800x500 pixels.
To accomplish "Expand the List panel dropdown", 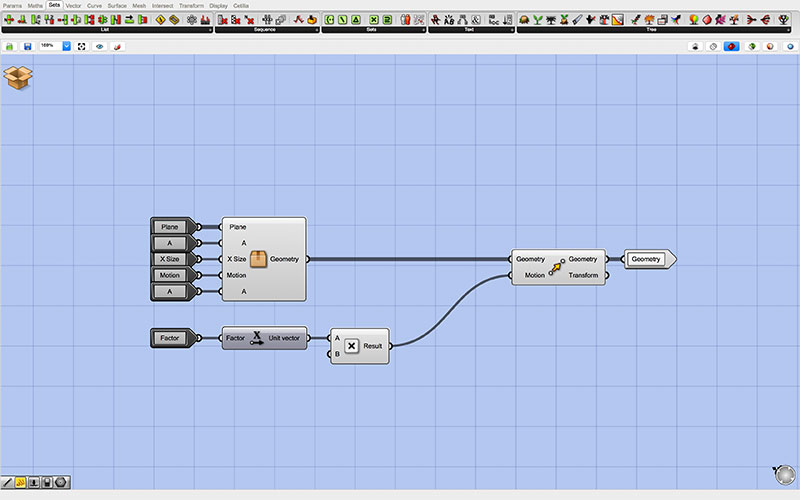I will [x=209, y=30].
